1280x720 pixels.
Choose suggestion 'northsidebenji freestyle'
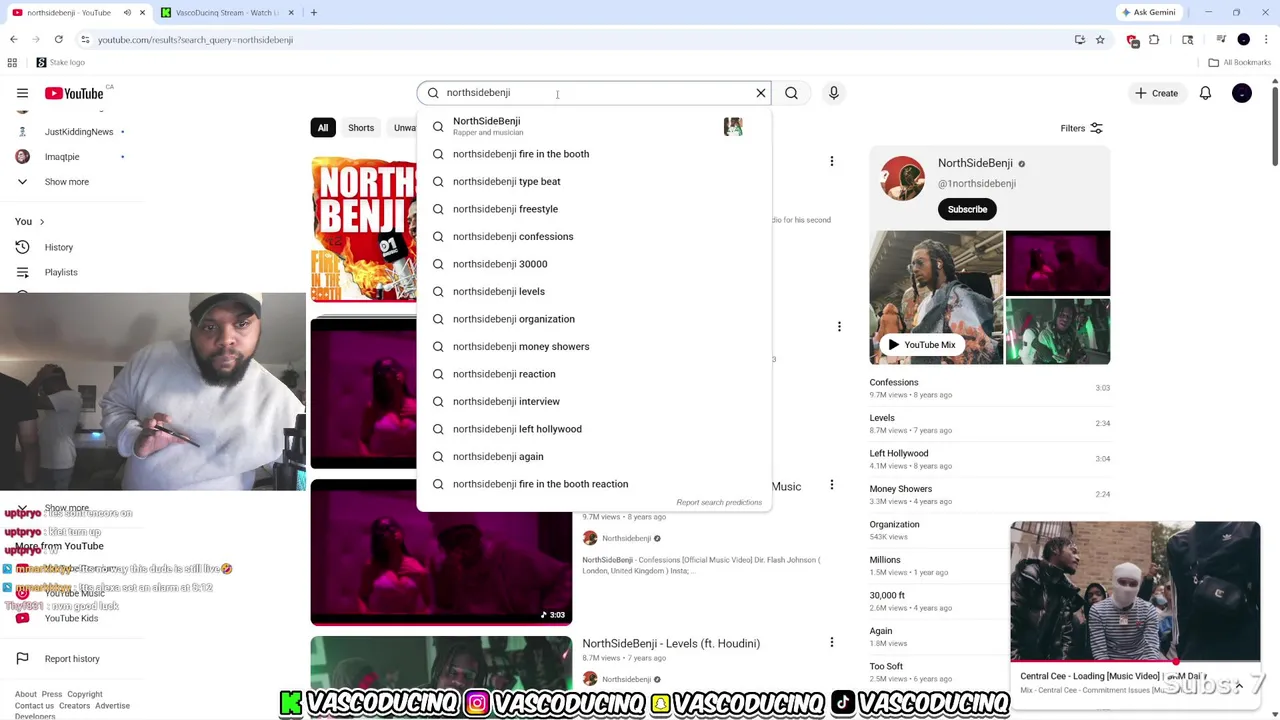(x=594, y=209)
